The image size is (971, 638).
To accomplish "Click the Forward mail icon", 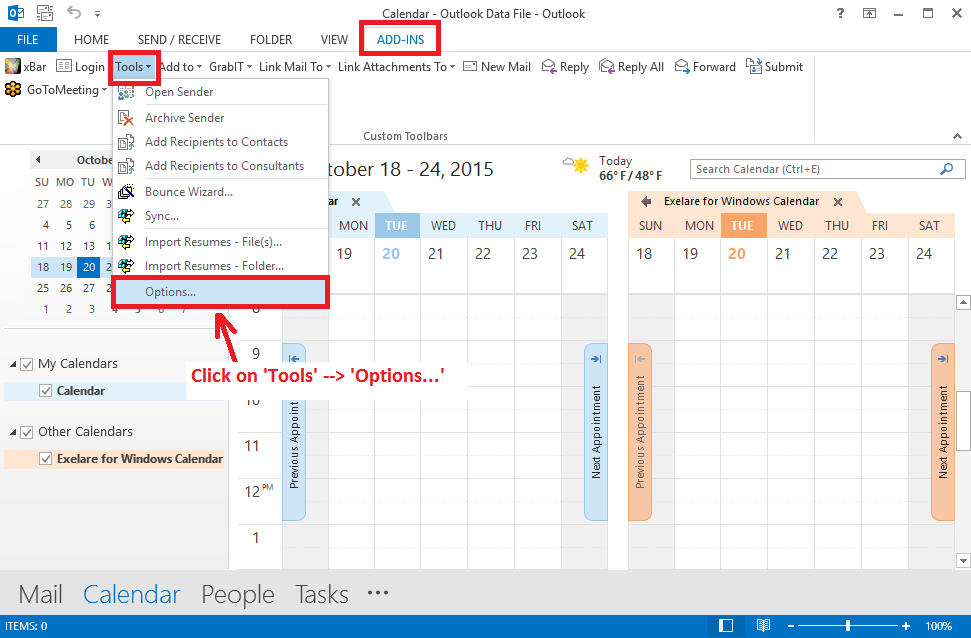I will [682, 66].
